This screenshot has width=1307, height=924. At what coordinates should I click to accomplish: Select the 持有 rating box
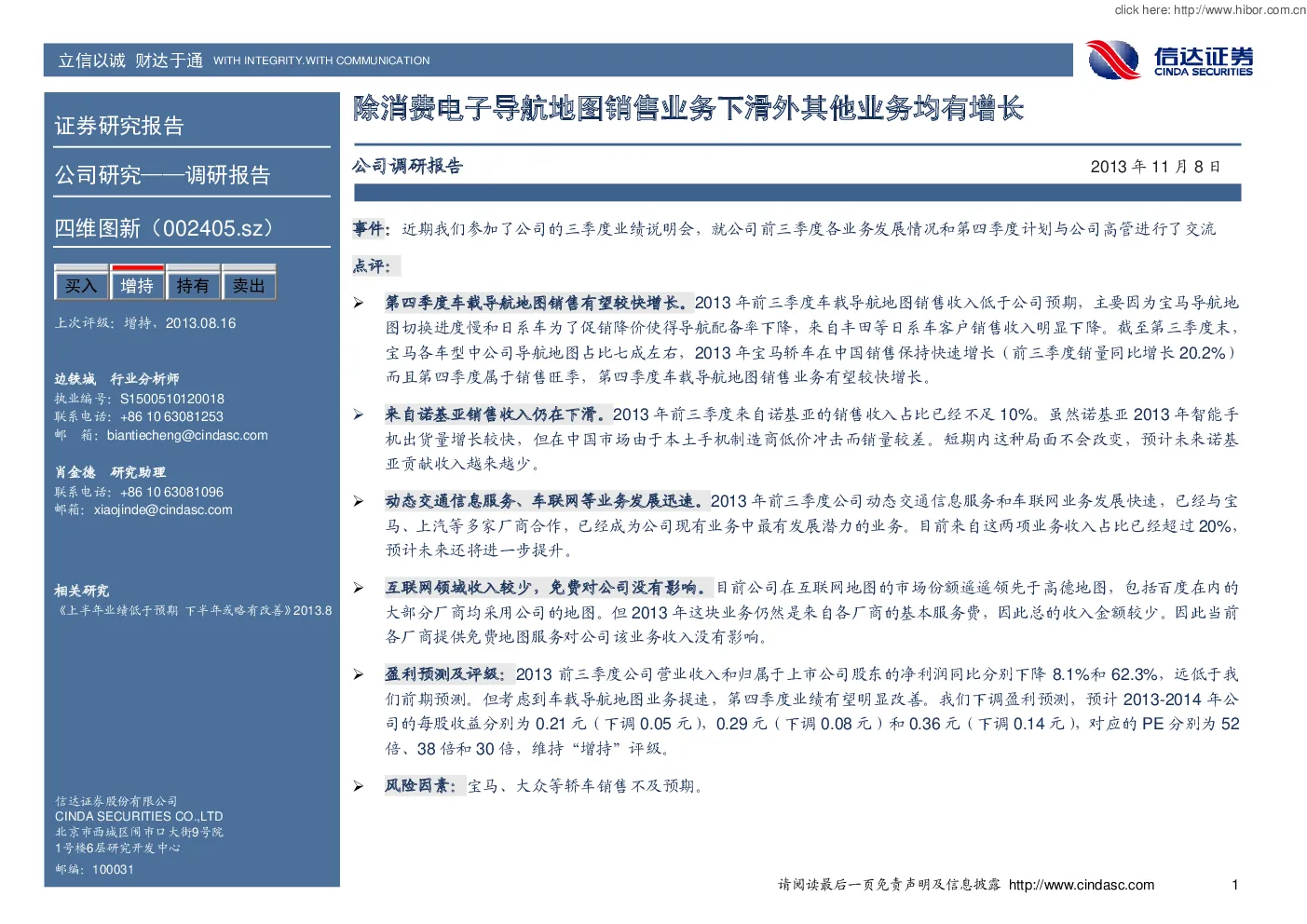click(193, 286)
